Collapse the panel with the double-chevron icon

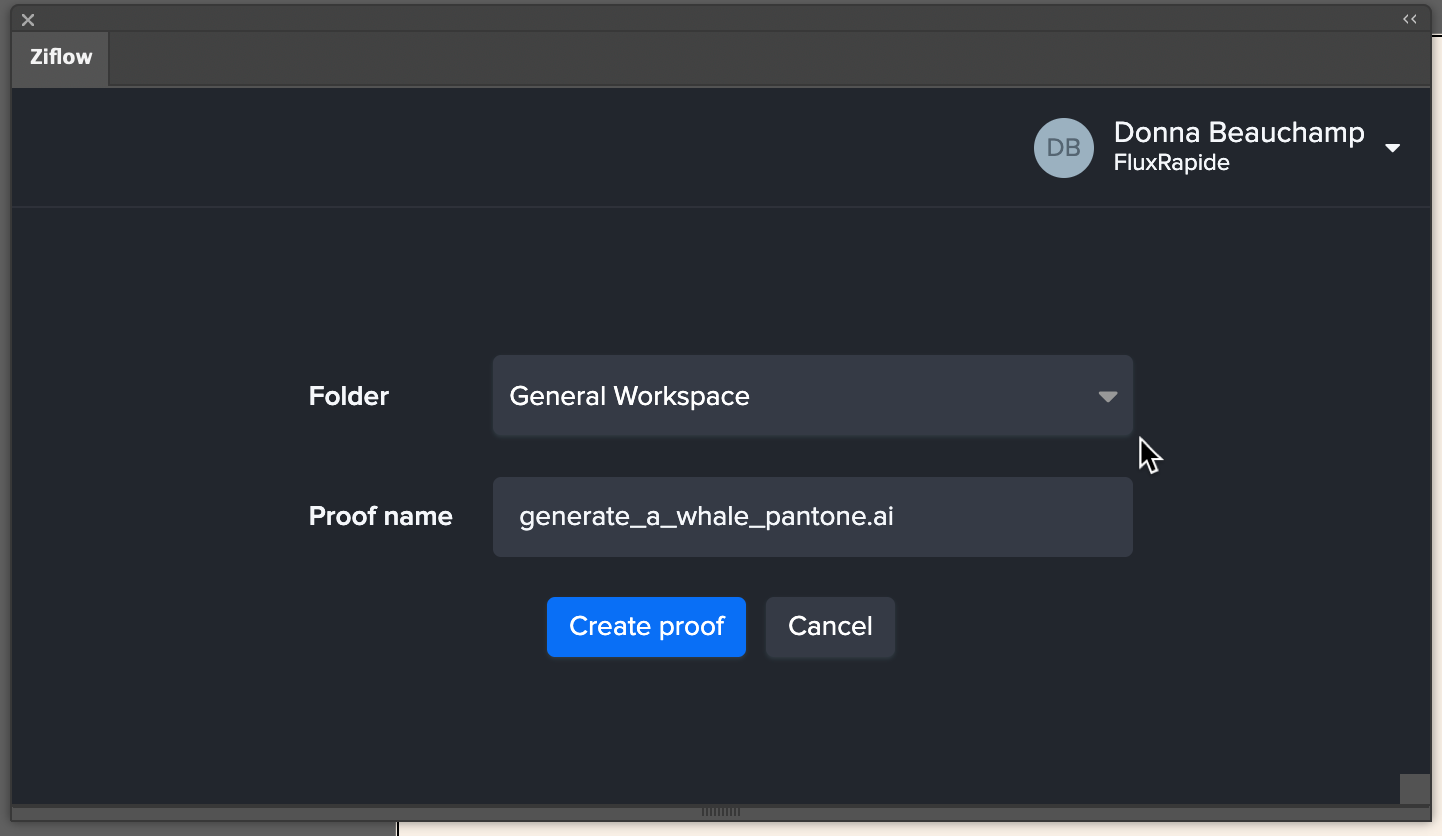point(1410,18)
